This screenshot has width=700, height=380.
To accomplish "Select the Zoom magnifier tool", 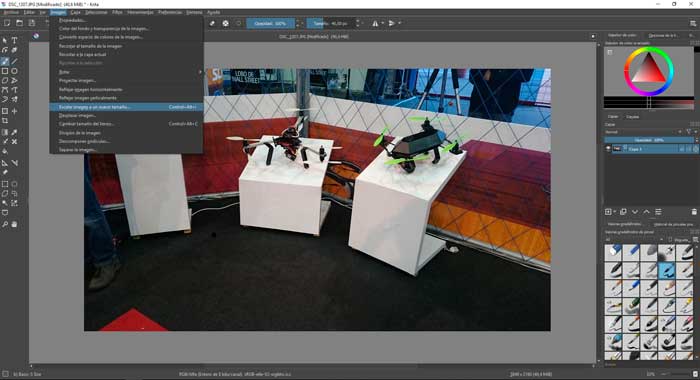I will pyautogui.click(x=5, y=225).
